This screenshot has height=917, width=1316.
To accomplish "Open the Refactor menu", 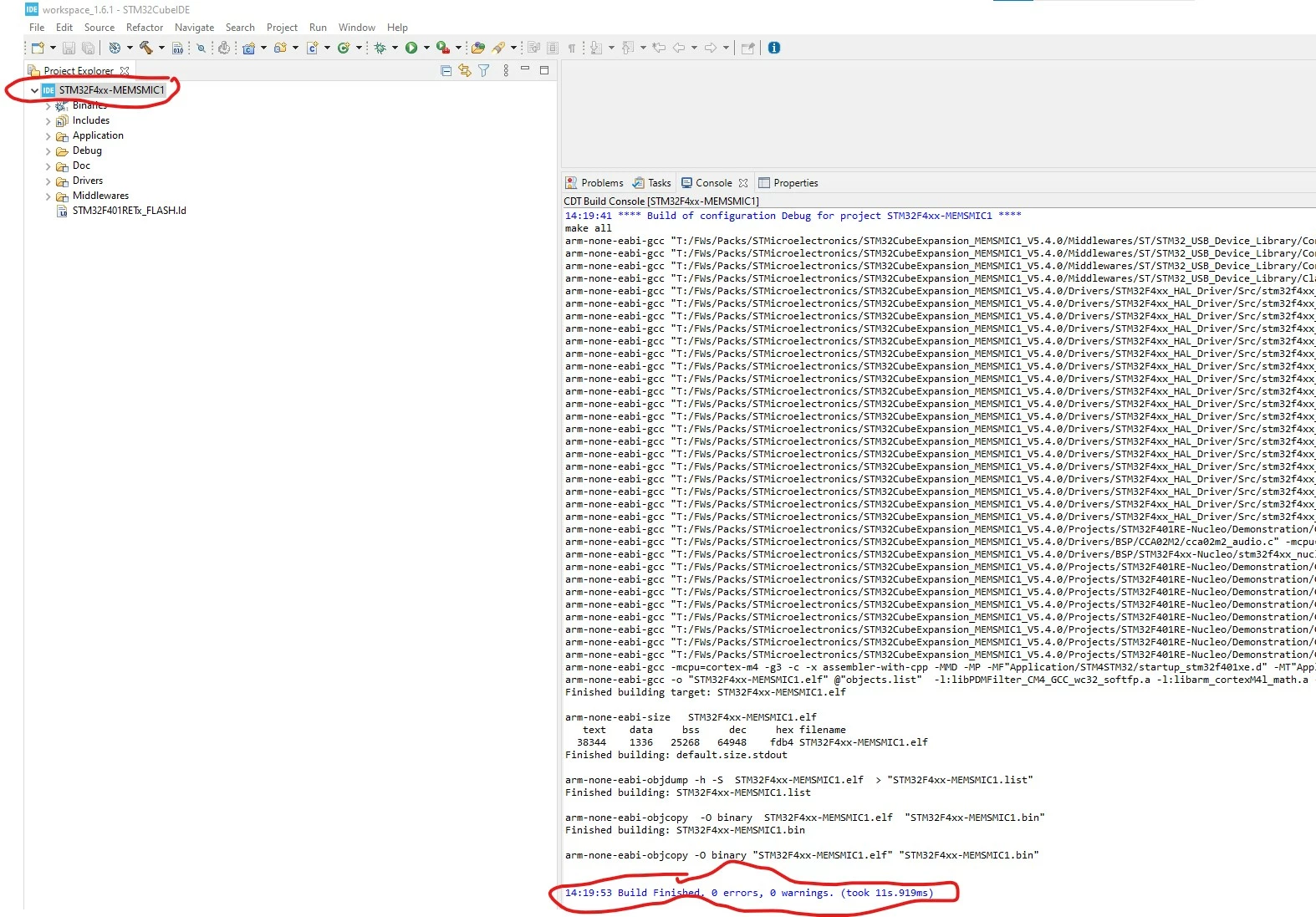I will coord(145,28).
